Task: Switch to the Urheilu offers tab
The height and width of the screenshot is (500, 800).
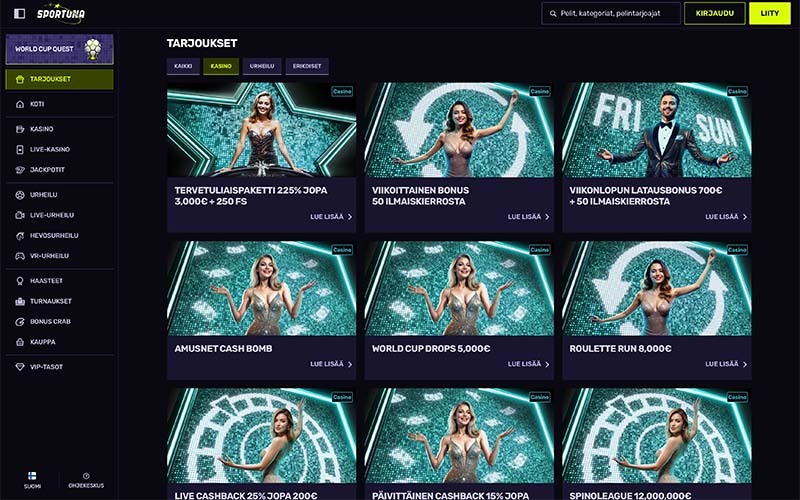Action: [x=262, y=66]
